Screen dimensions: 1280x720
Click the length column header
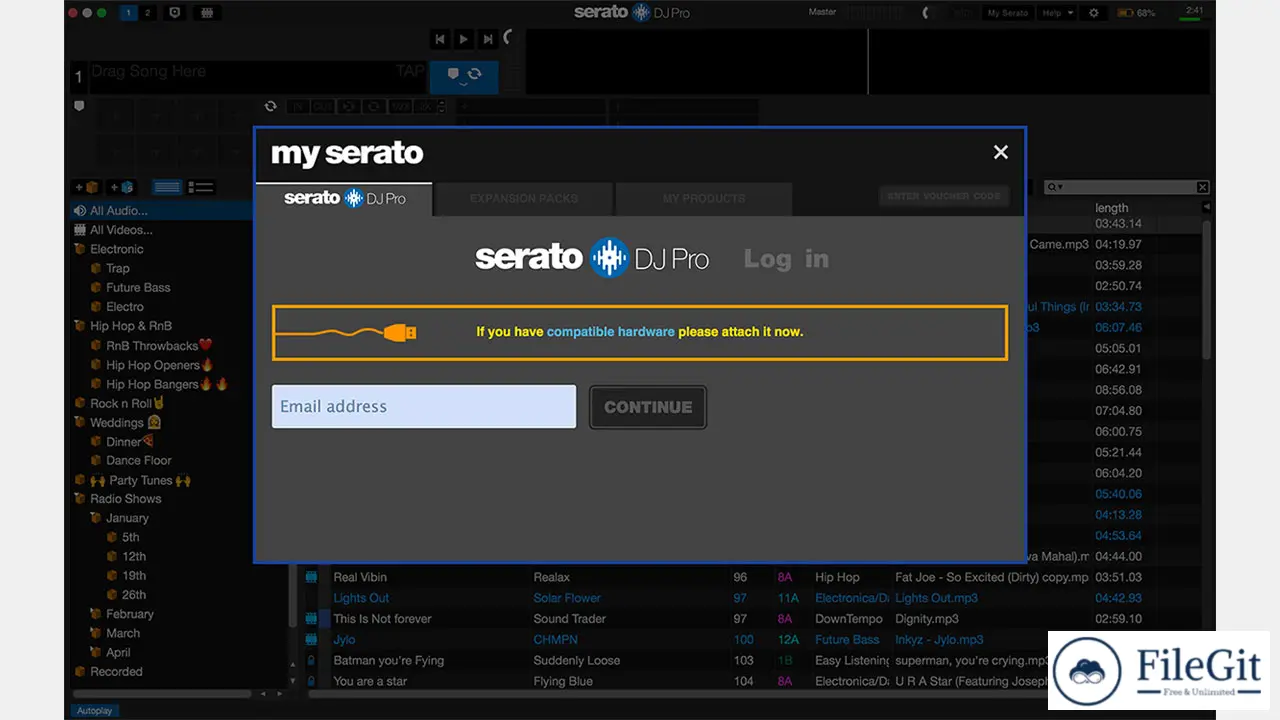[1112, 208]
